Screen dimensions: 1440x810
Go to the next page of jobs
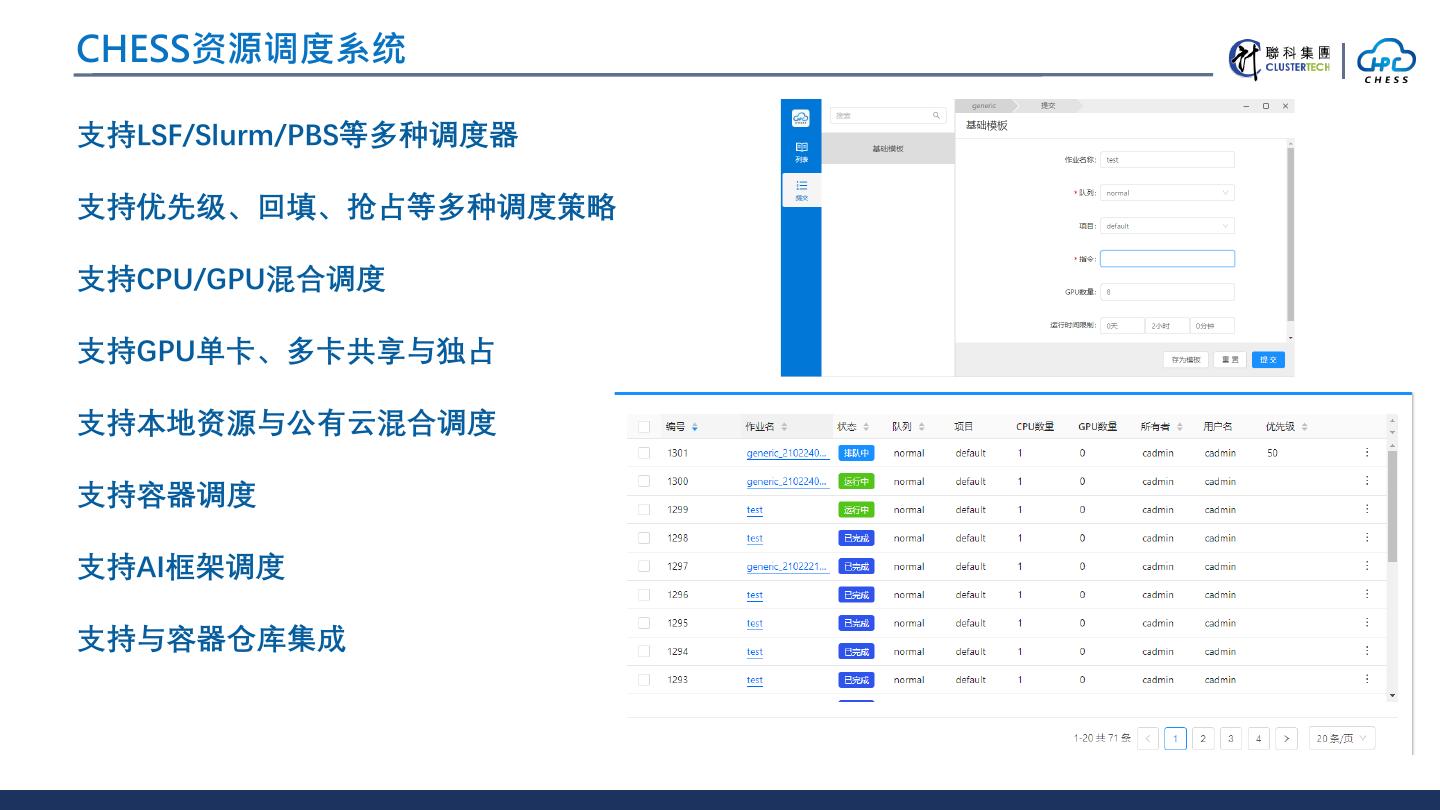(1287, 739)
